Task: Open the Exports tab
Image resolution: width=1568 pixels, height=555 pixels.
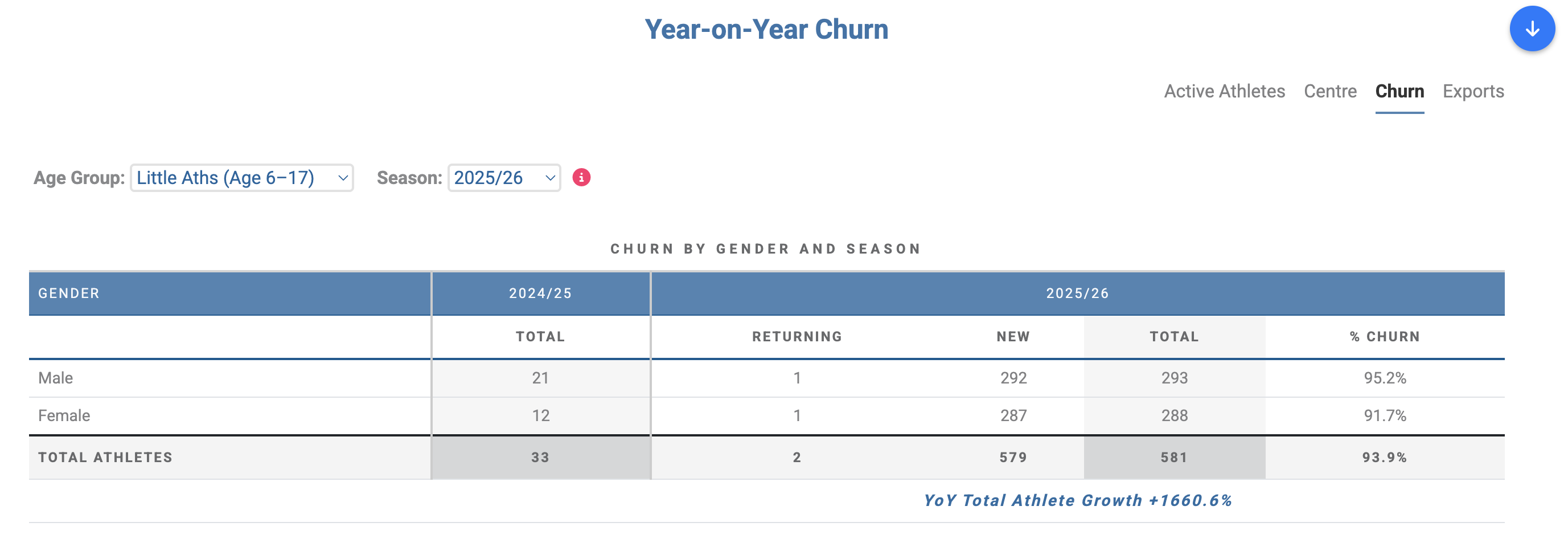Action: [1473, 91]
